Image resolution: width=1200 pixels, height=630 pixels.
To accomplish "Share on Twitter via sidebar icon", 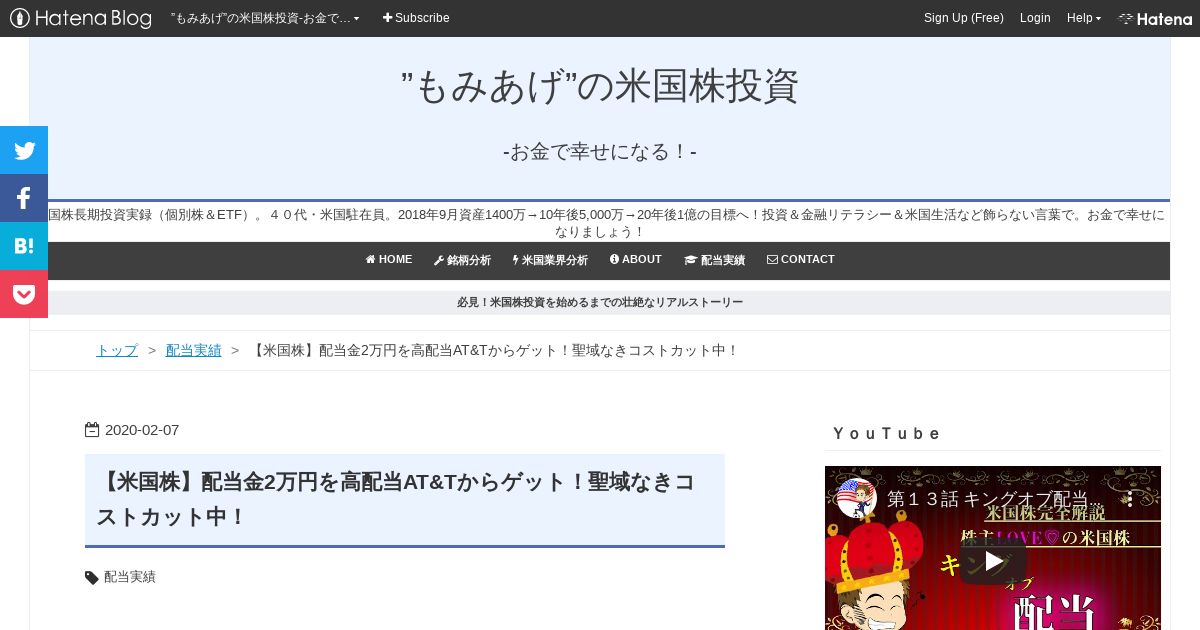I will [24, 150].
